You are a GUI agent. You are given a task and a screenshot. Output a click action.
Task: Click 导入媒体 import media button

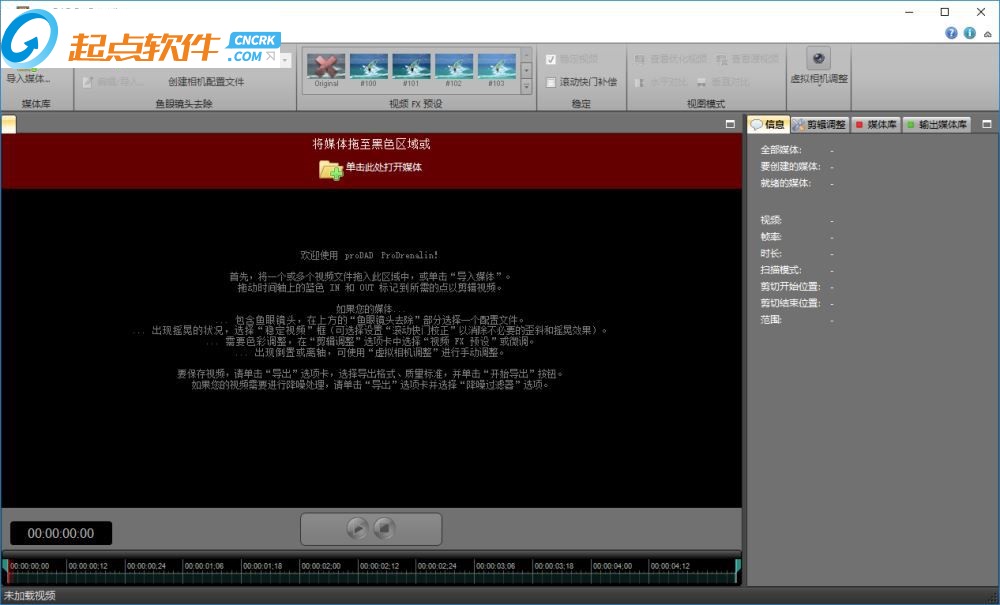[28, 78]
